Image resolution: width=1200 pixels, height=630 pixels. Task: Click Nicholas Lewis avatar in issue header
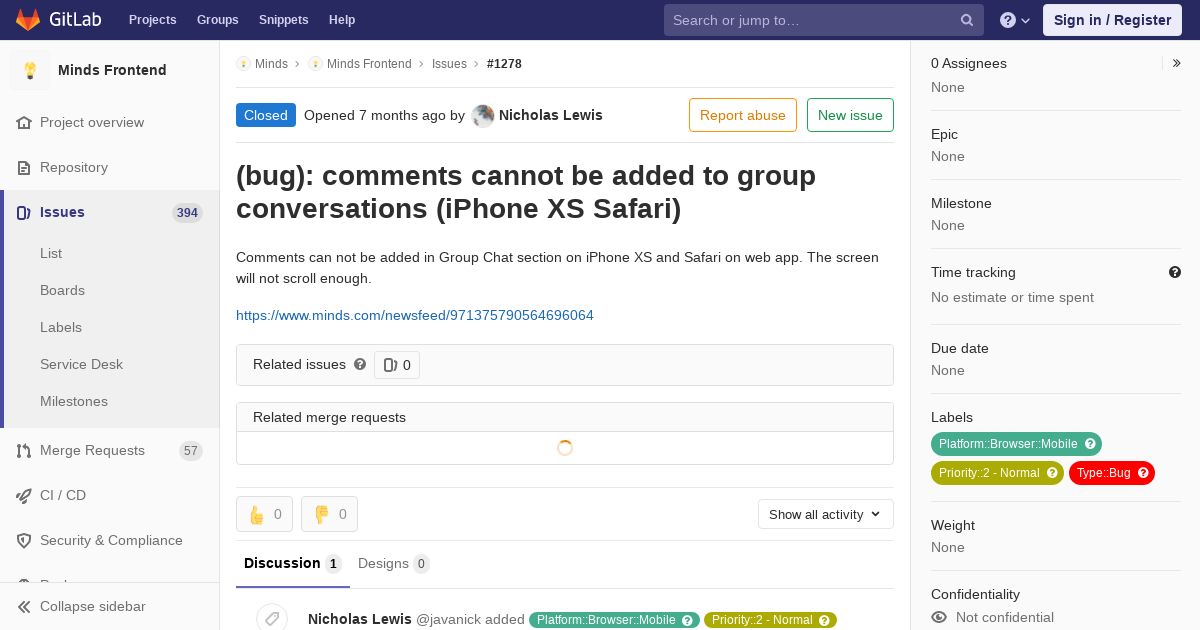(483, 115)
